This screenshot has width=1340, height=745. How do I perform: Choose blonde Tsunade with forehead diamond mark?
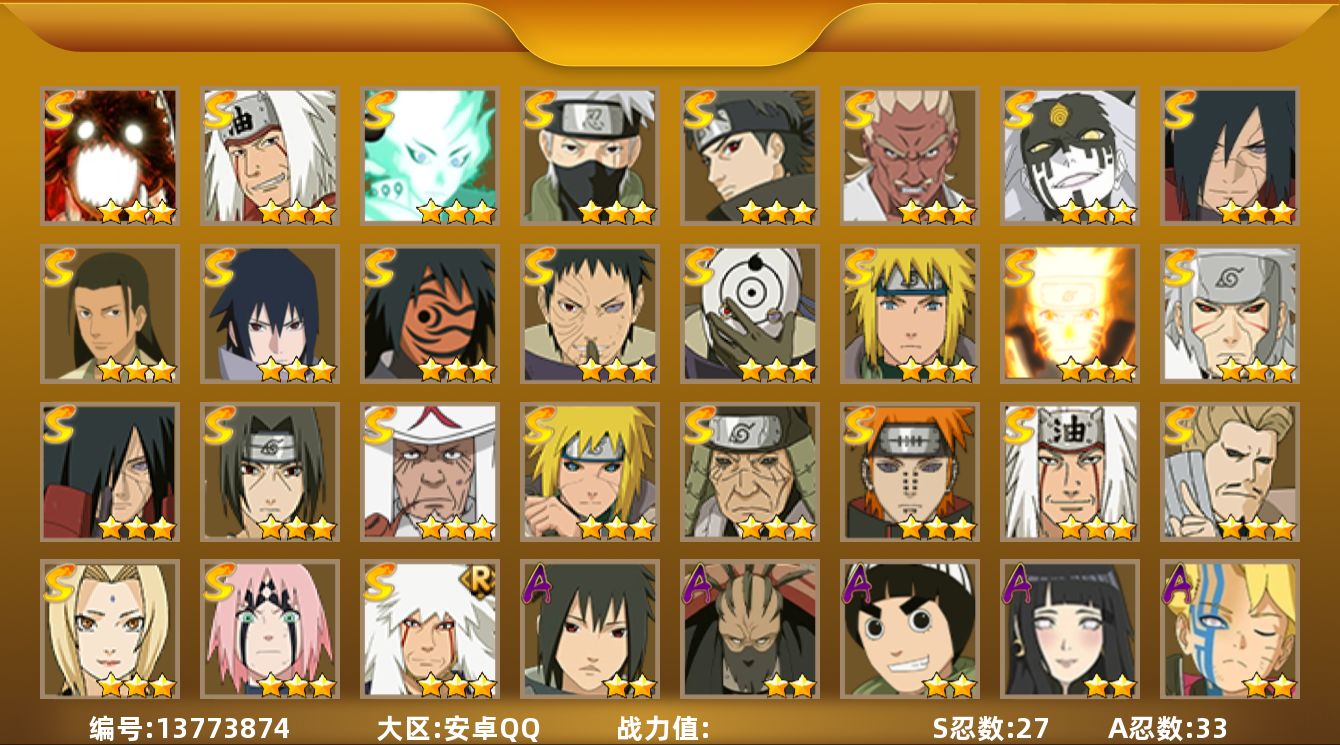(x=109, y=629)
